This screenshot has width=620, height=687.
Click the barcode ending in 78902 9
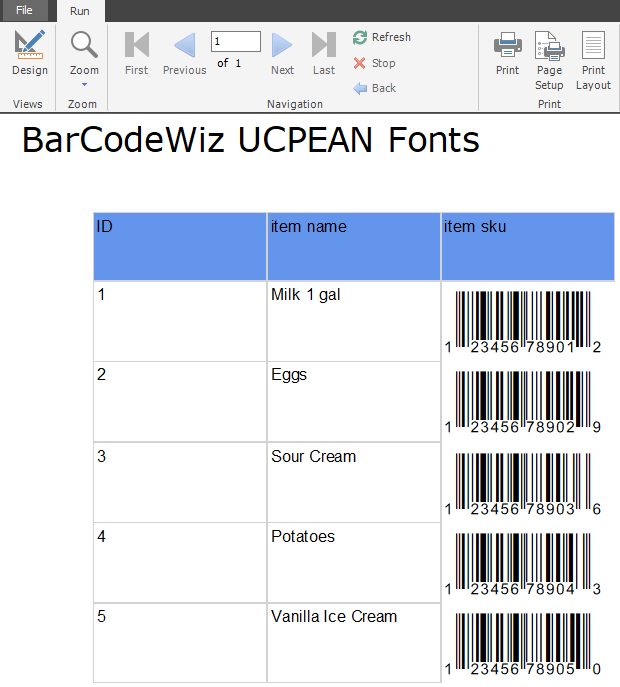coord(523,403)
